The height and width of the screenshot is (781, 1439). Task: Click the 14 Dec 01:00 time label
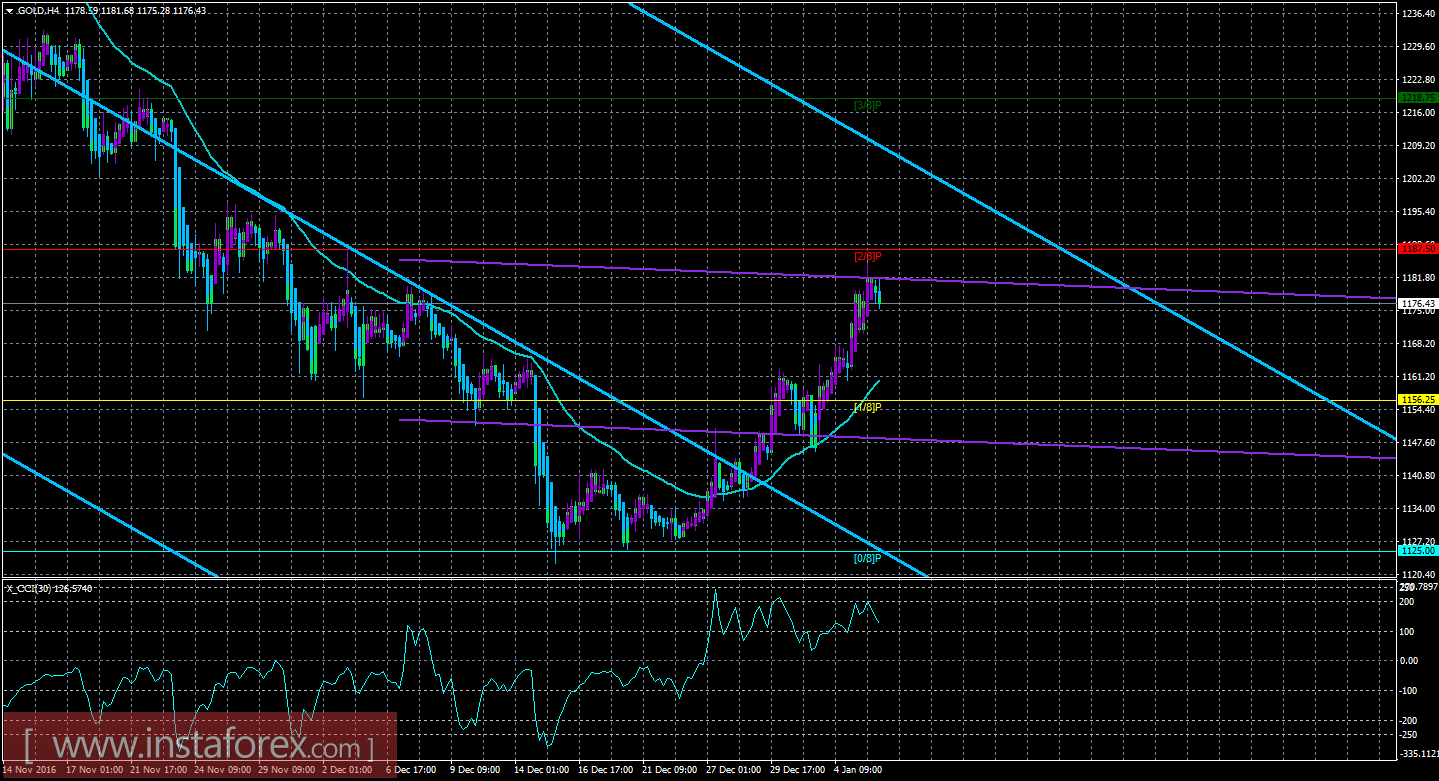click(x=539, y=771)
